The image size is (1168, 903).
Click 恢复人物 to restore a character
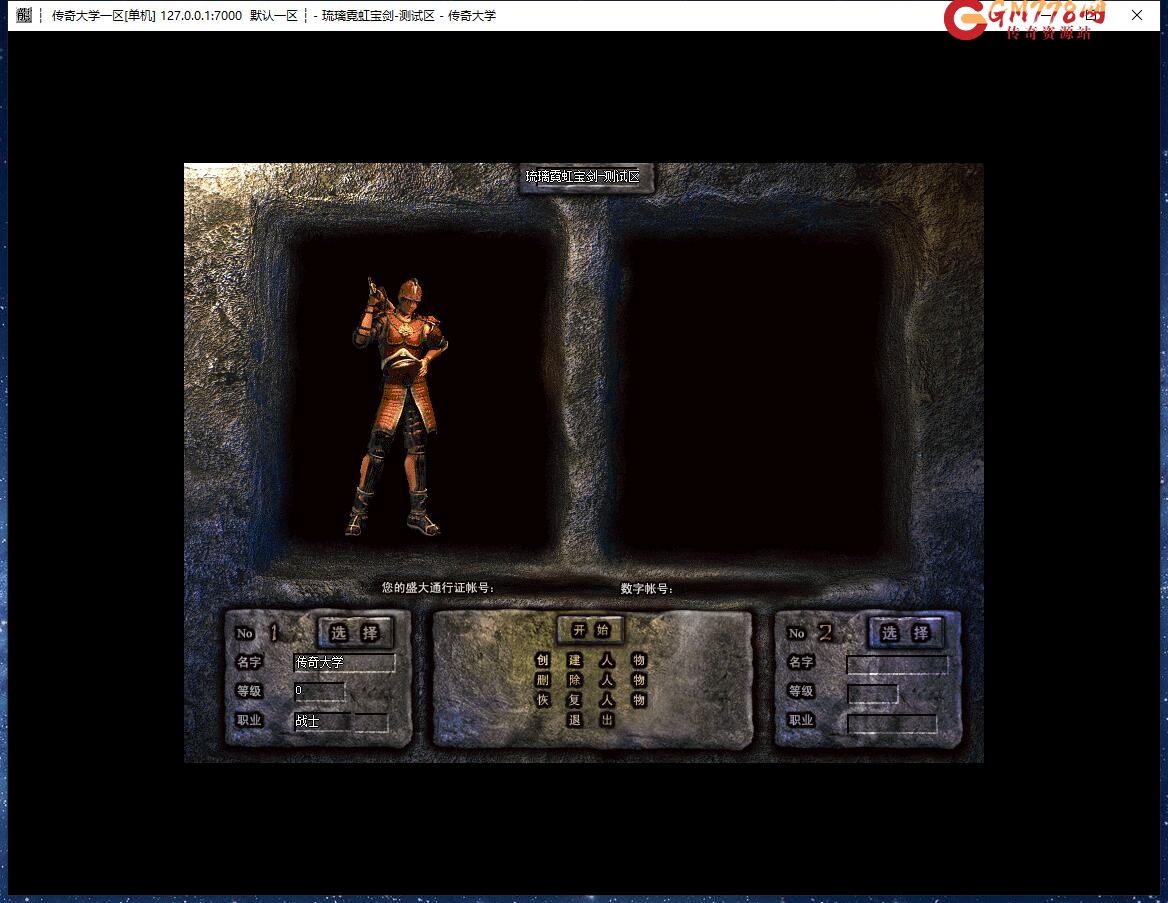point(591,700)
